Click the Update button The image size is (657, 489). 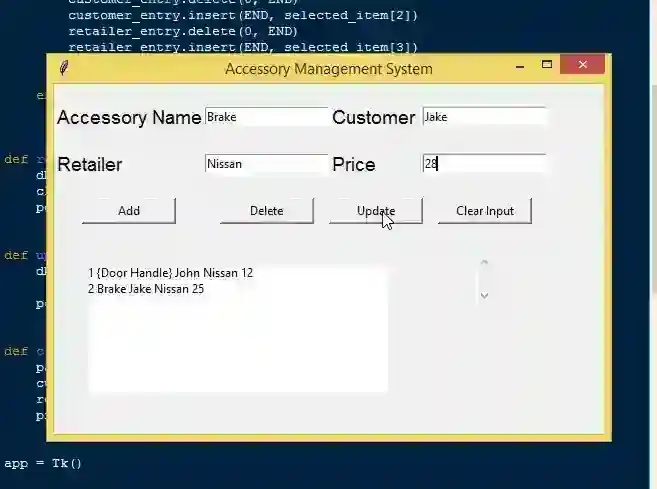coord(376,211)
